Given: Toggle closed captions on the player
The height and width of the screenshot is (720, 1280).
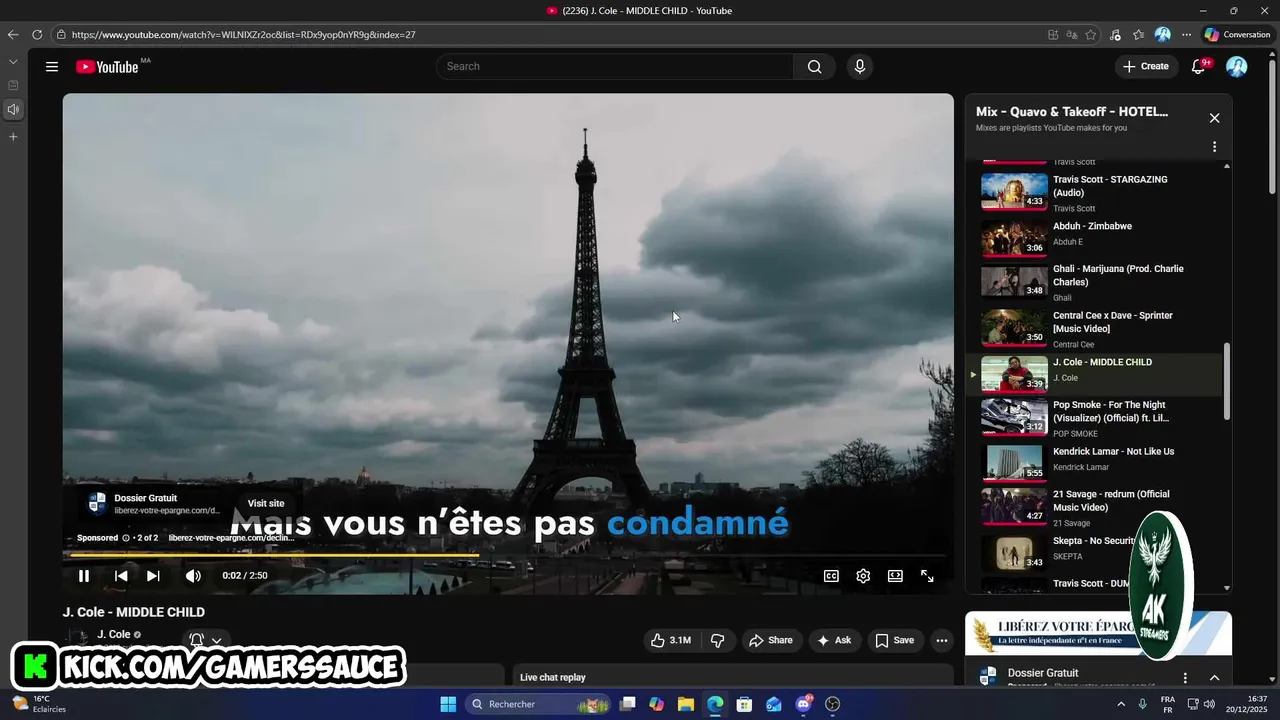Looking at the screenshot, I should pyautogui.click(x=831, y=576).
